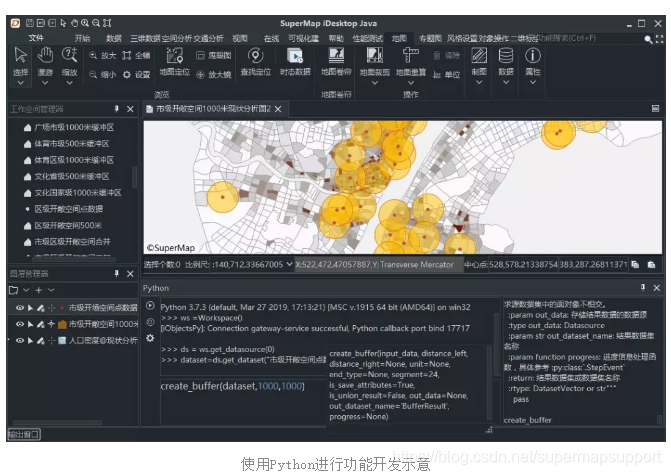The height and width of the screenshot is (475, 671).
Task: Click the 数据 database icon in ribbon
Action: pyautogui.click(x=506, y=56)
